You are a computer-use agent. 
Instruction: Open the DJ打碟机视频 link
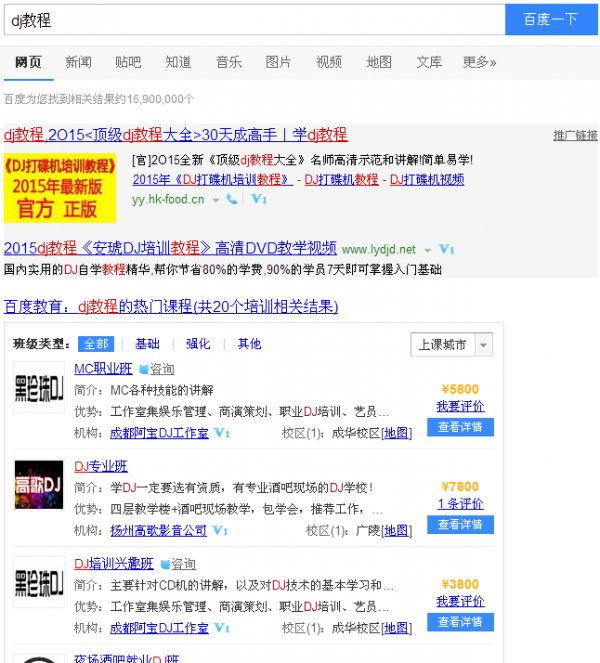pos(427,180)
